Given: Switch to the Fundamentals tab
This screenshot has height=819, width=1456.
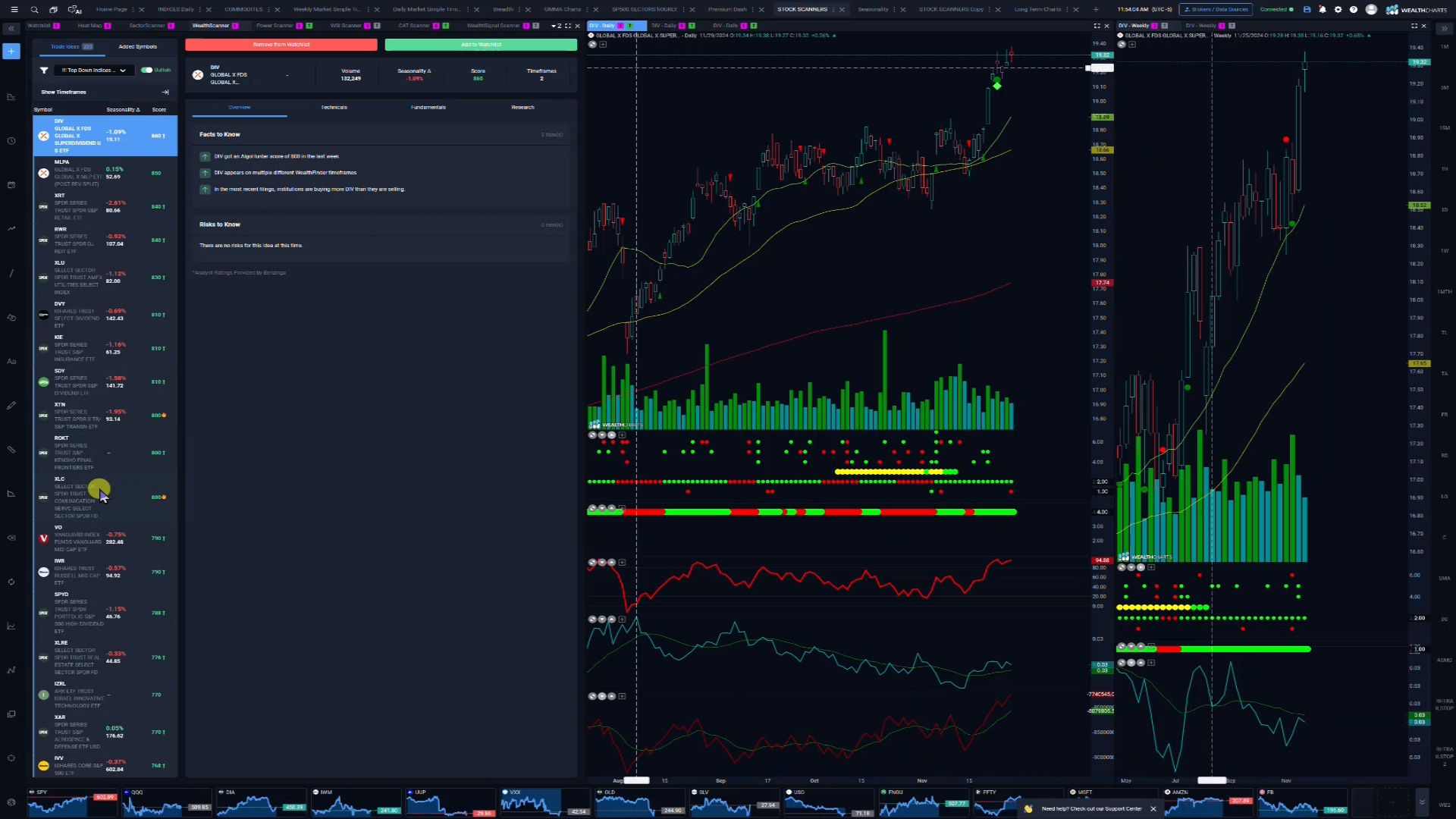Looking at the screenshot, I should [428, 108].
